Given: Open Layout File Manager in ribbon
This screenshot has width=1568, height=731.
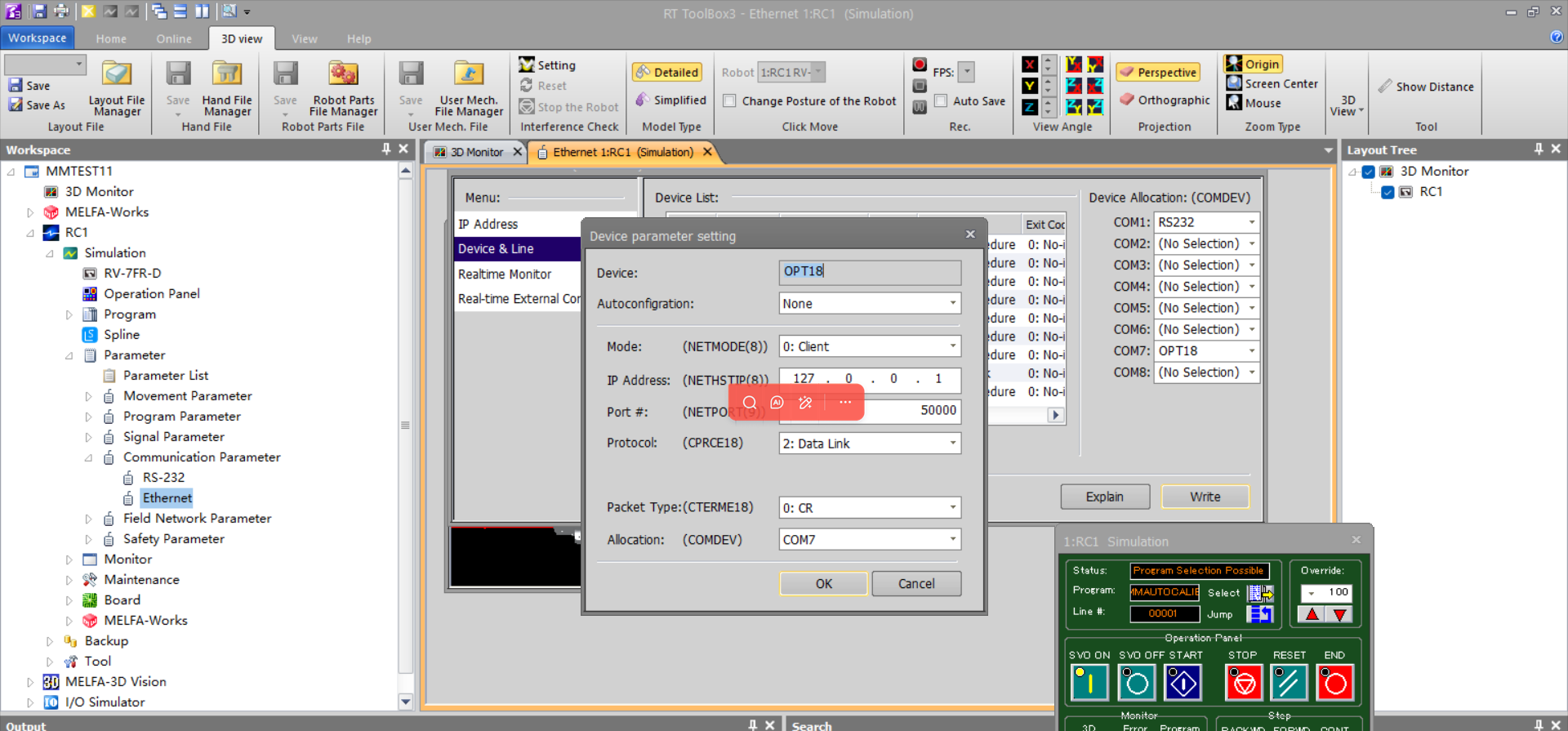Looking at the screenshot, I should tap(117, 88).
